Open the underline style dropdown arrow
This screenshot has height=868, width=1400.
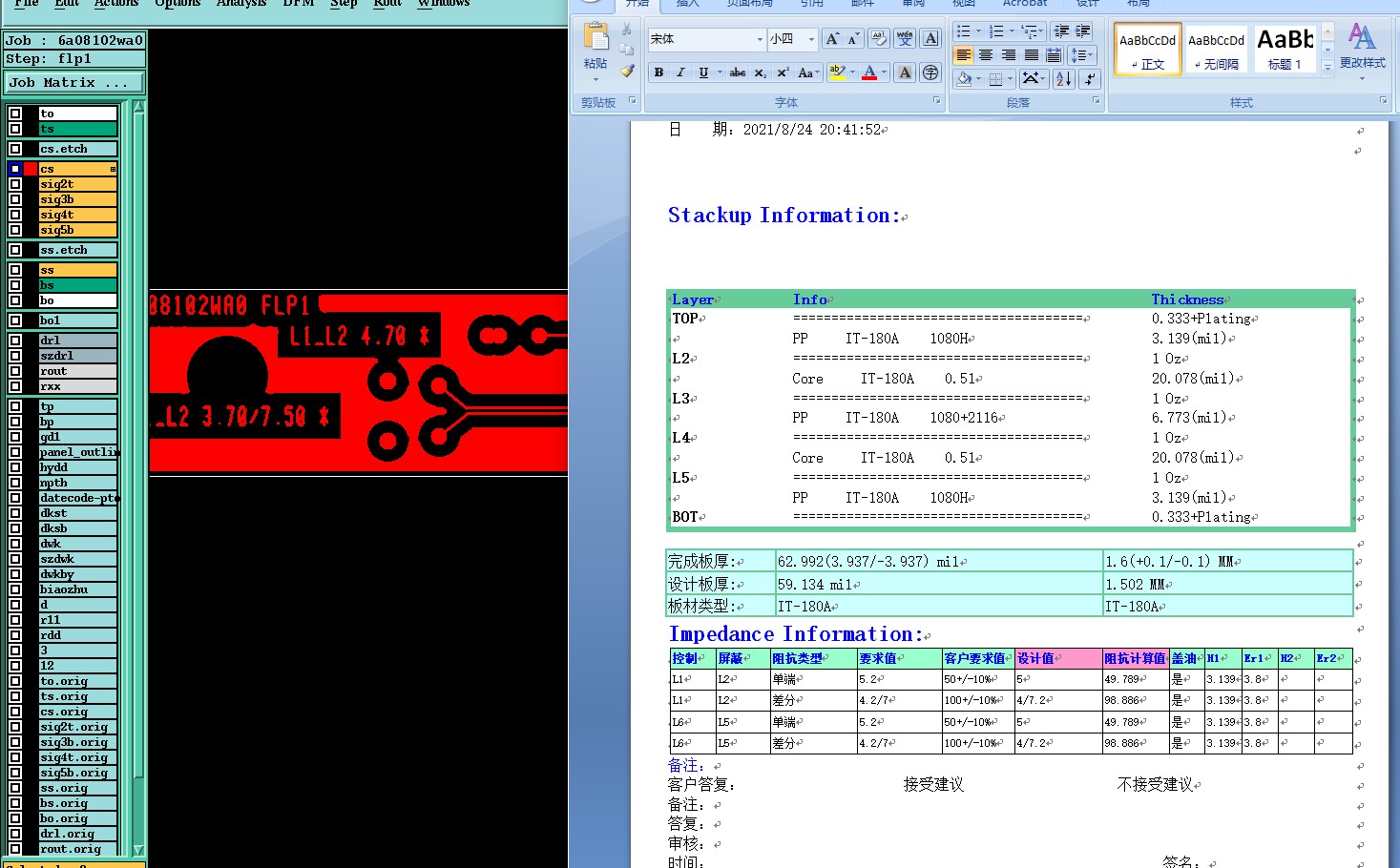tap(720, 72)
